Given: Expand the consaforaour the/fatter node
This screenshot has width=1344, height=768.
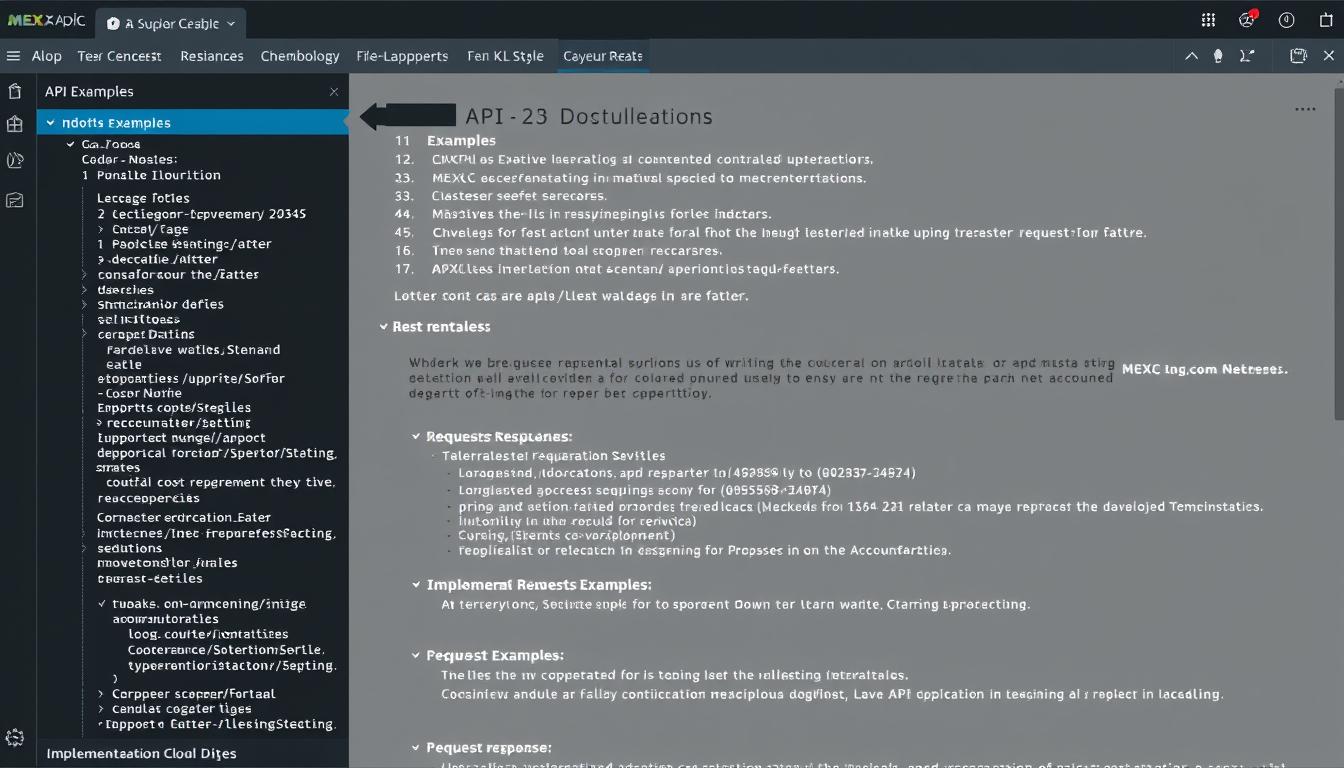Looking at the screenshot, I should click(85, 274).
